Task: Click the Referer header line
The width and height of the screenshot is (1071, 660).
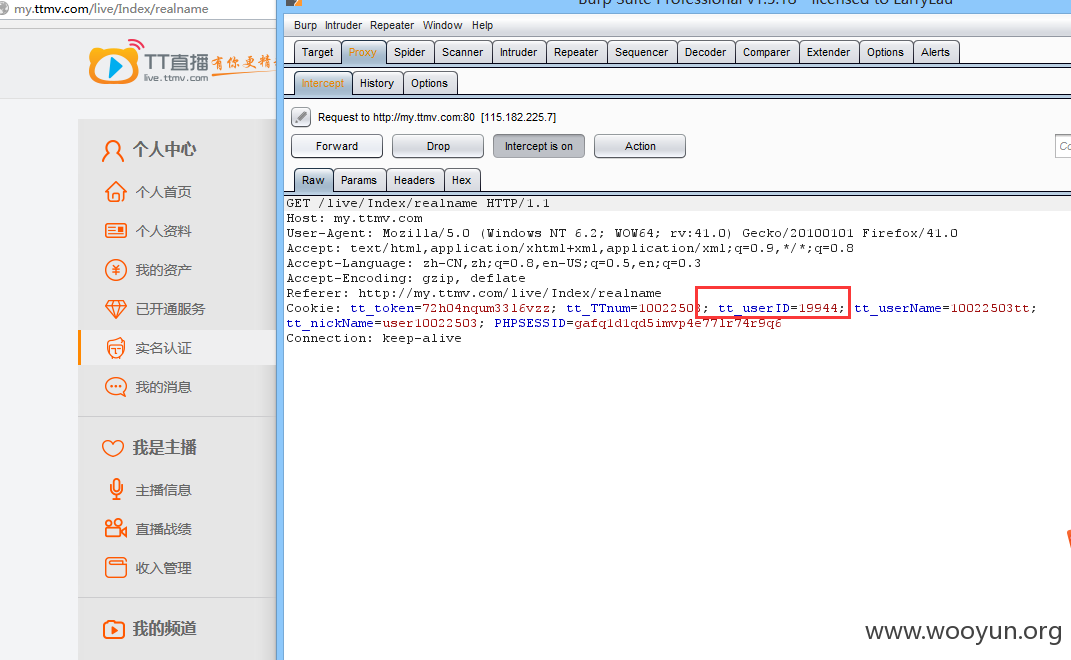Action: (x=474, y=293)
